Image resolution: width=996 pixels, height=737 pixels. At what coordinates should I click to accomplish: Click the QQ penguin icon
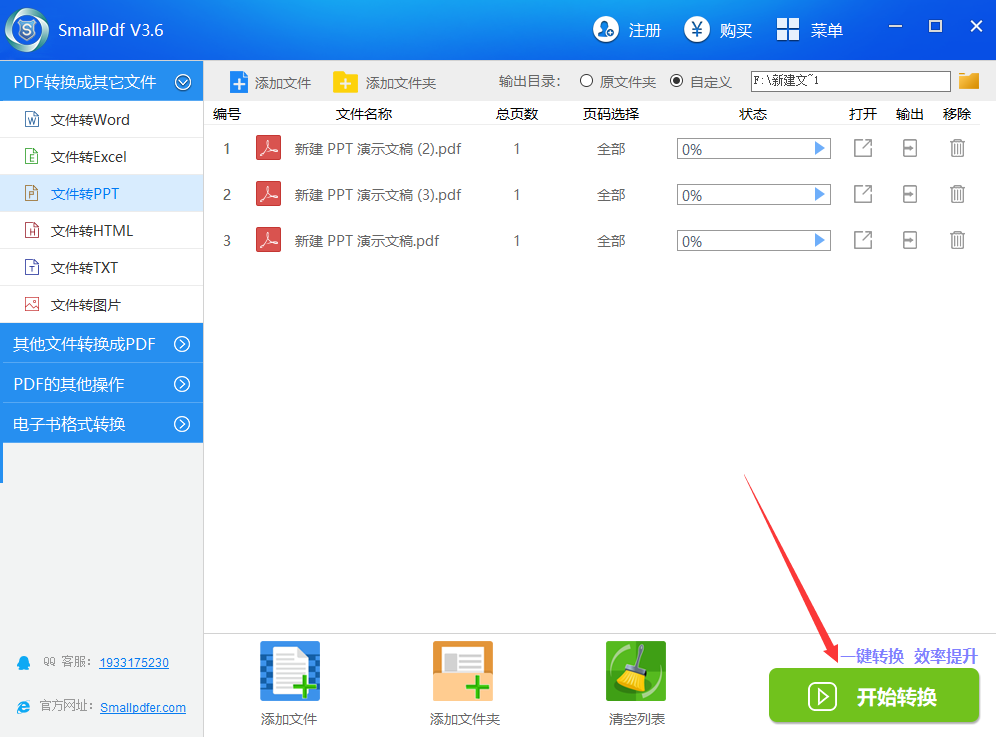[x=24, y=663]
